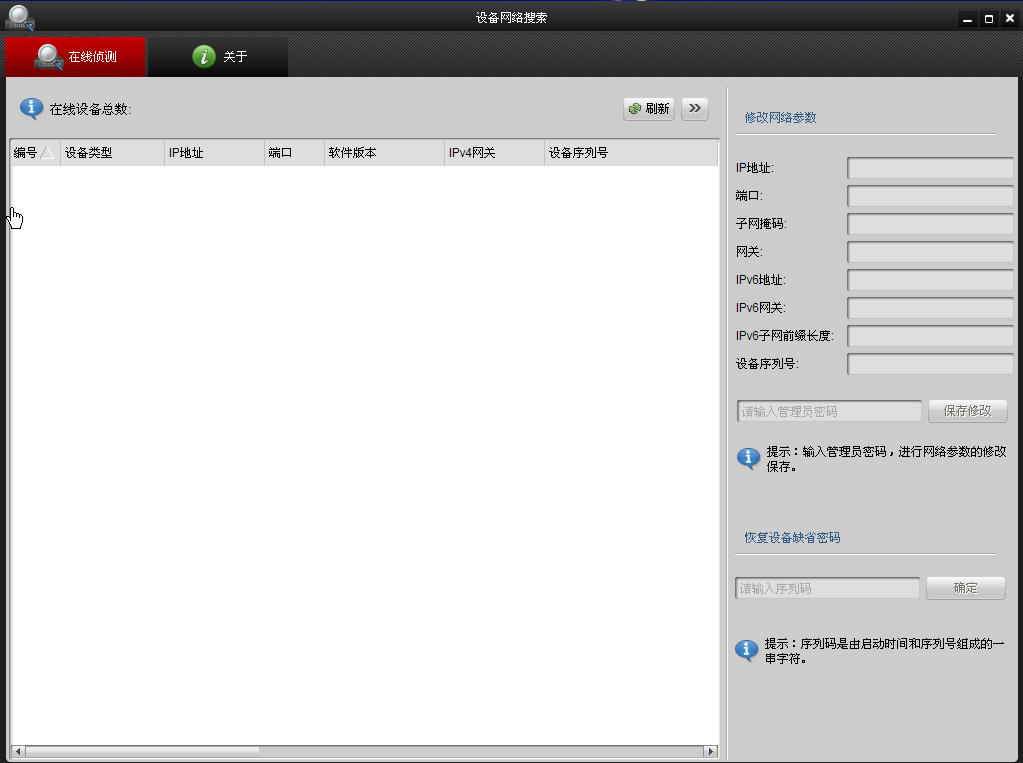Click the info bubble beside the password modification tip

[746, 459]
